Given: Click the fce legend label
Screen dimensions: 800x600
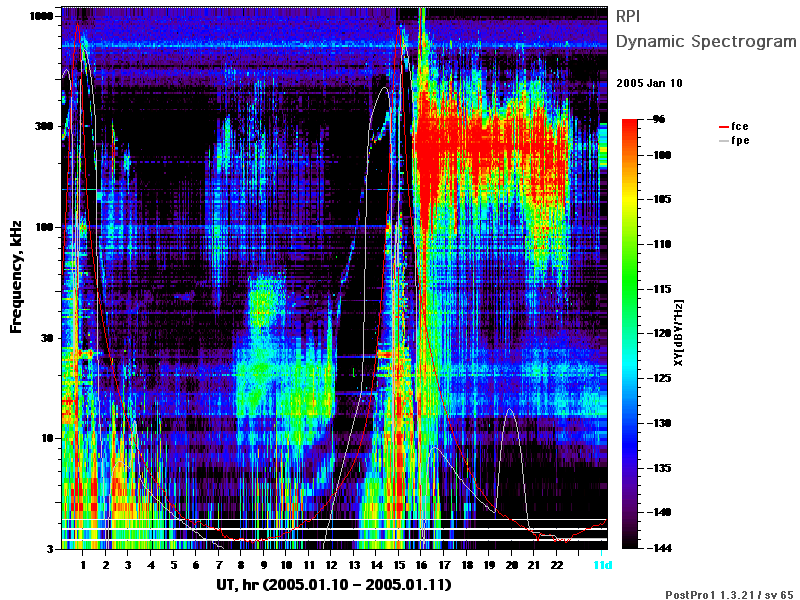Looking at the screenshot, I should (x=740, y=126).
